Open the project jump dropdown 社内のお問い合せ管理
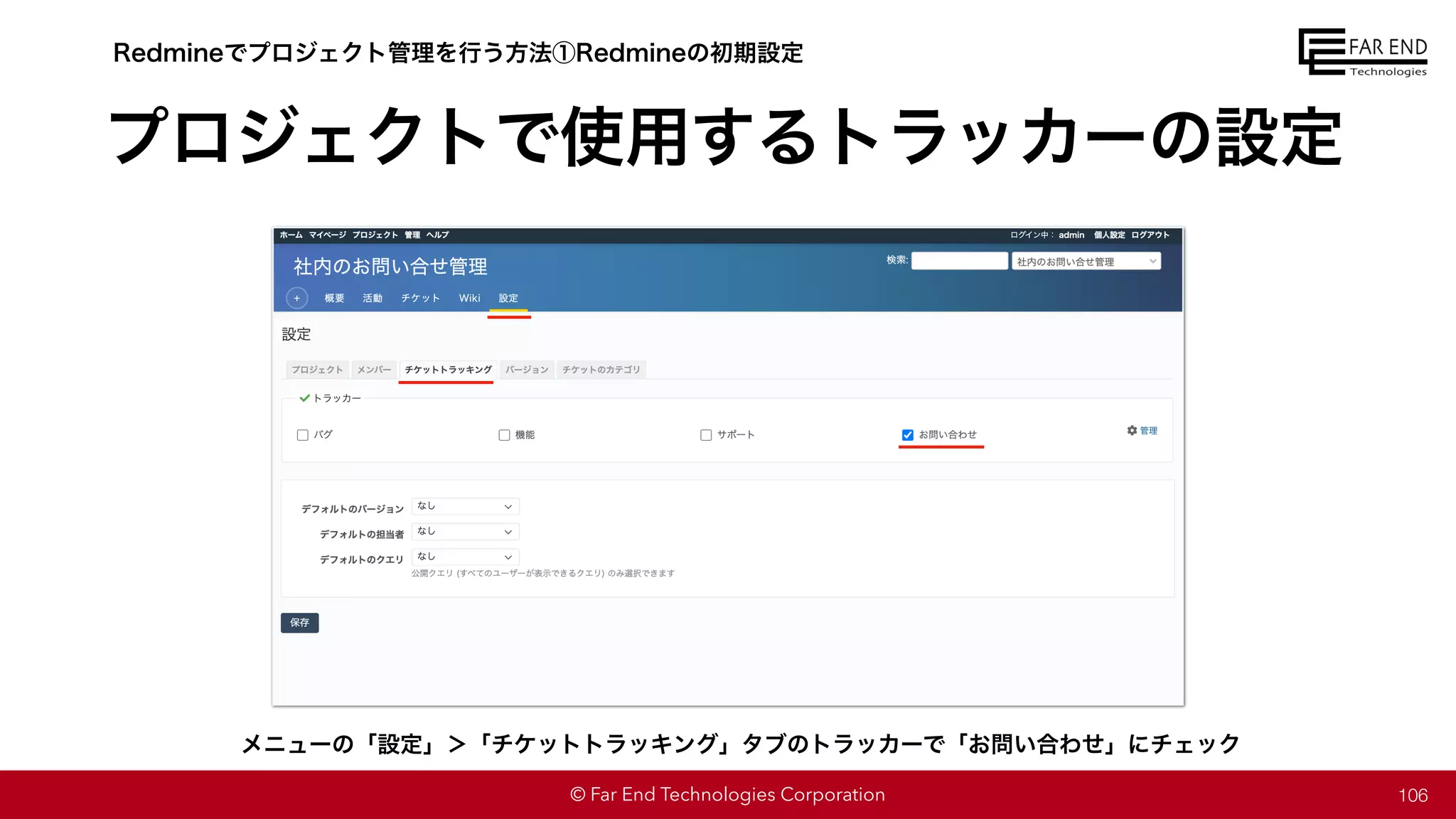 pyautogui.click(x=1086, y=261)
